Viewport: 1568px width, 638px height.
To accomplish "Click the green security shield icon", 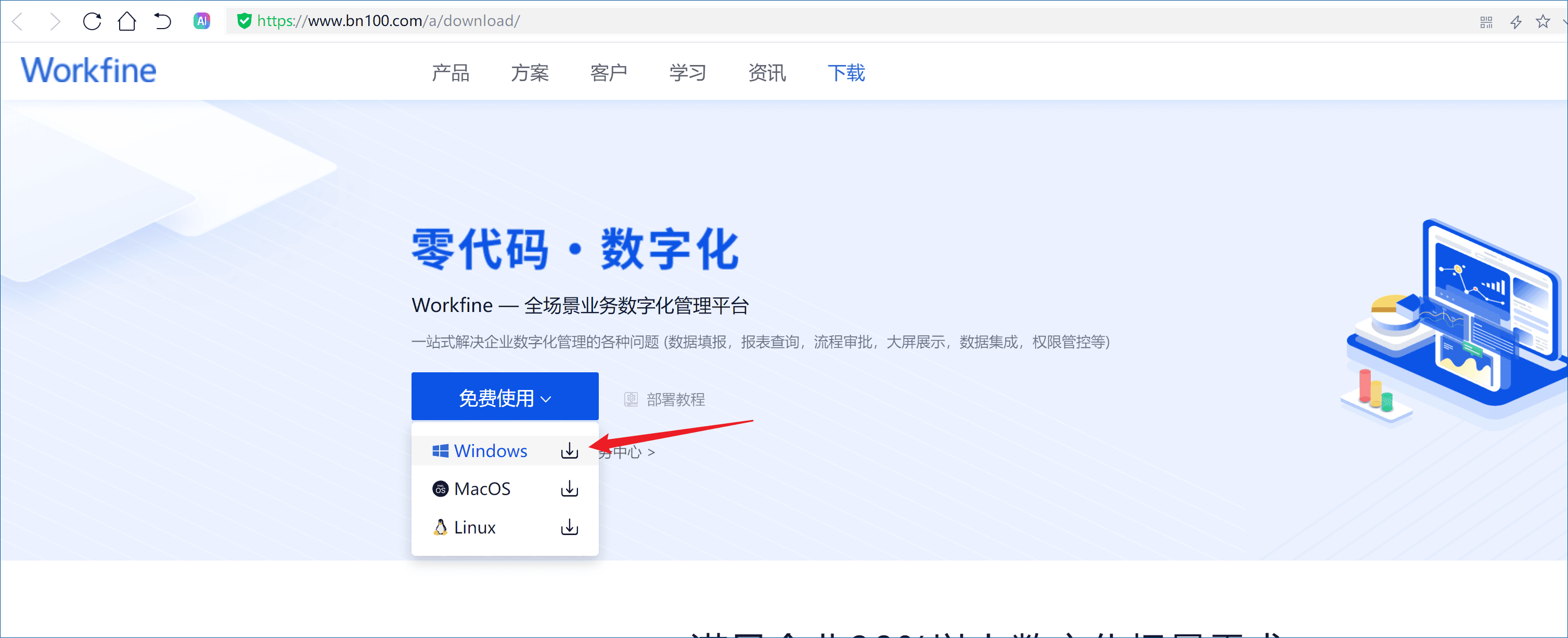I will pos(244,21).
